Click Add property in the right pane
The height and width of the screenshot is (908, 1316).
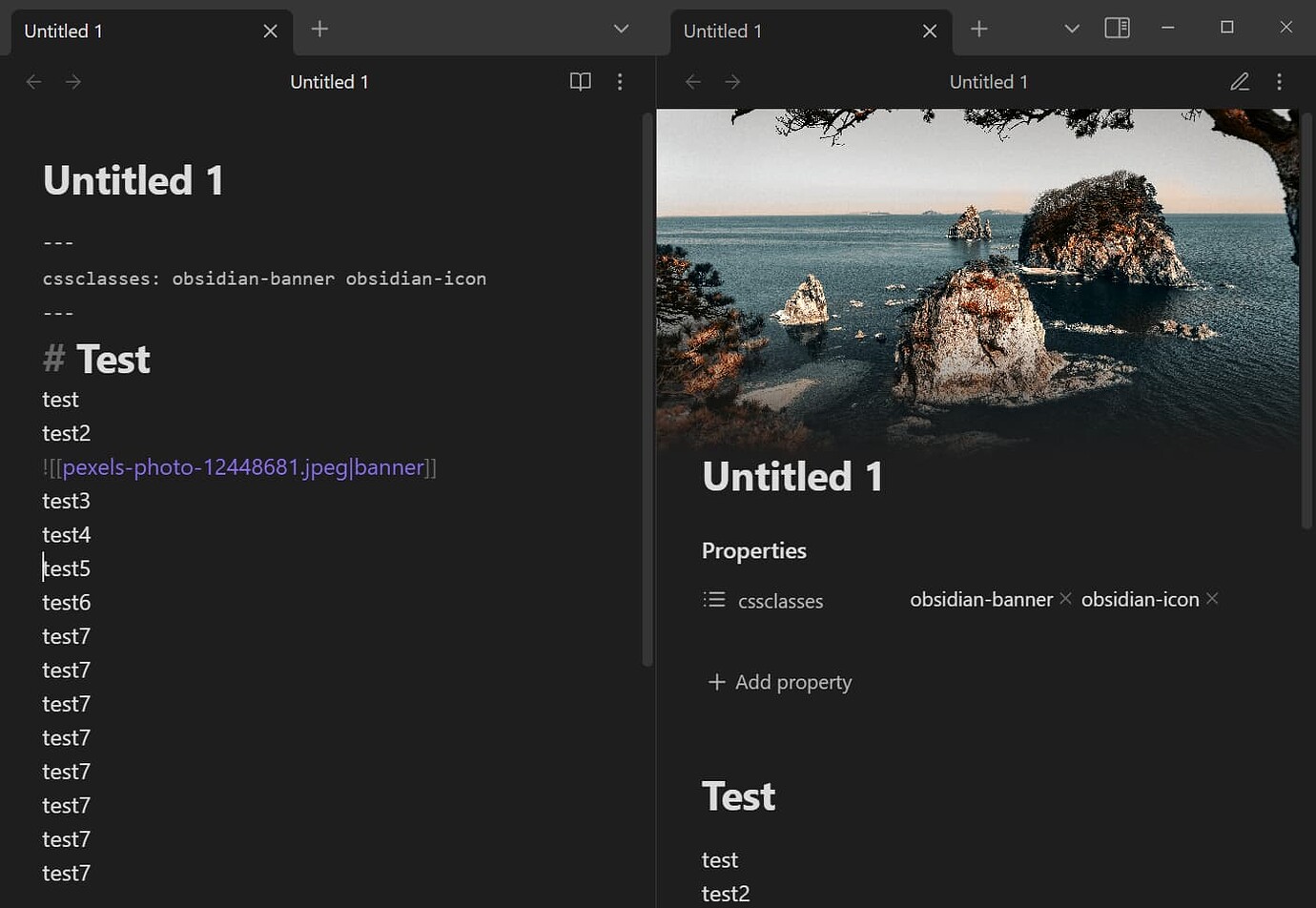point(778,682)
